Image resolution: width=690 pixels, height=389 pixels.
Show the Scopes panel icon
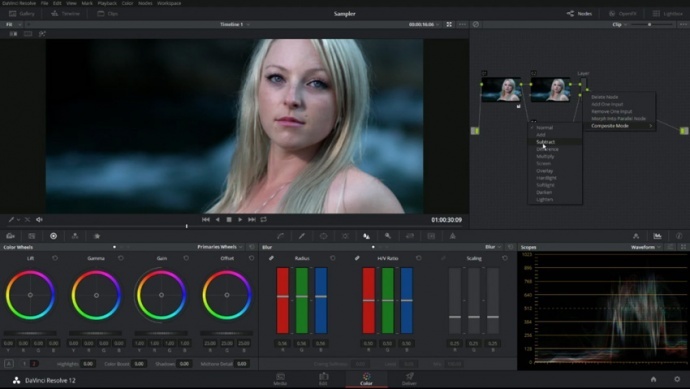657,236
